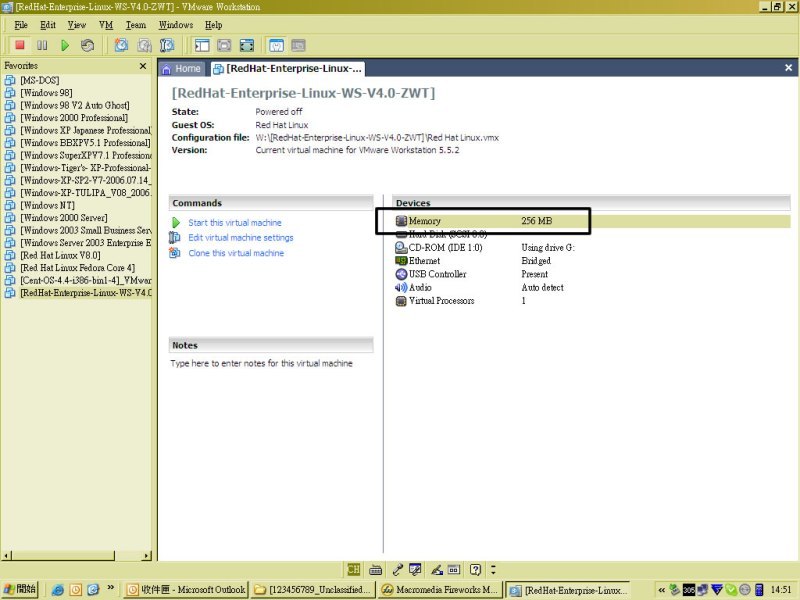Switch to Console view toolbar icon

pos(298,45)
